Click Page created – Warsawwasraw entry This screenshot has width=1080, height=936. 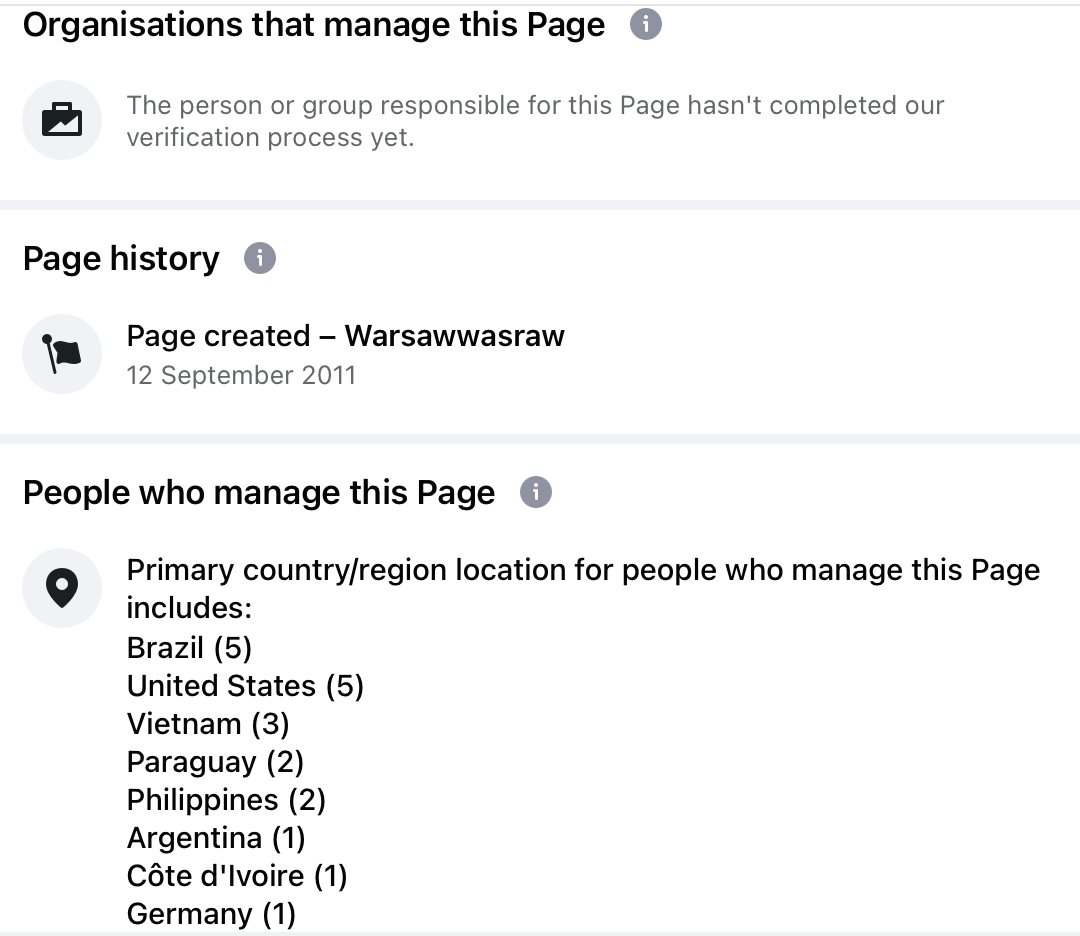tap(346, 336)
